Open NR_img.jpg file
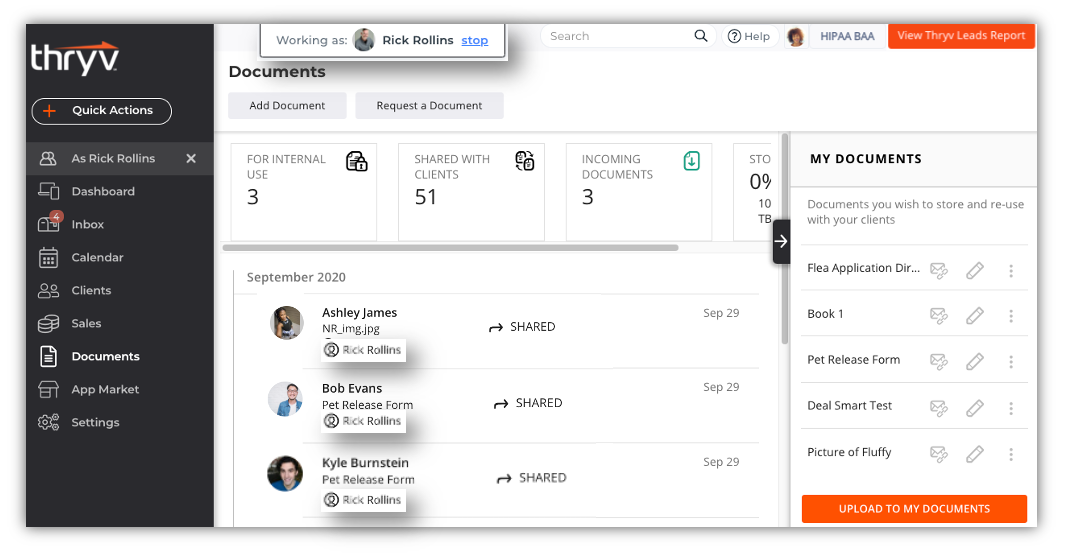This screenshot has height=555, width=1072. tap(351, 329)
